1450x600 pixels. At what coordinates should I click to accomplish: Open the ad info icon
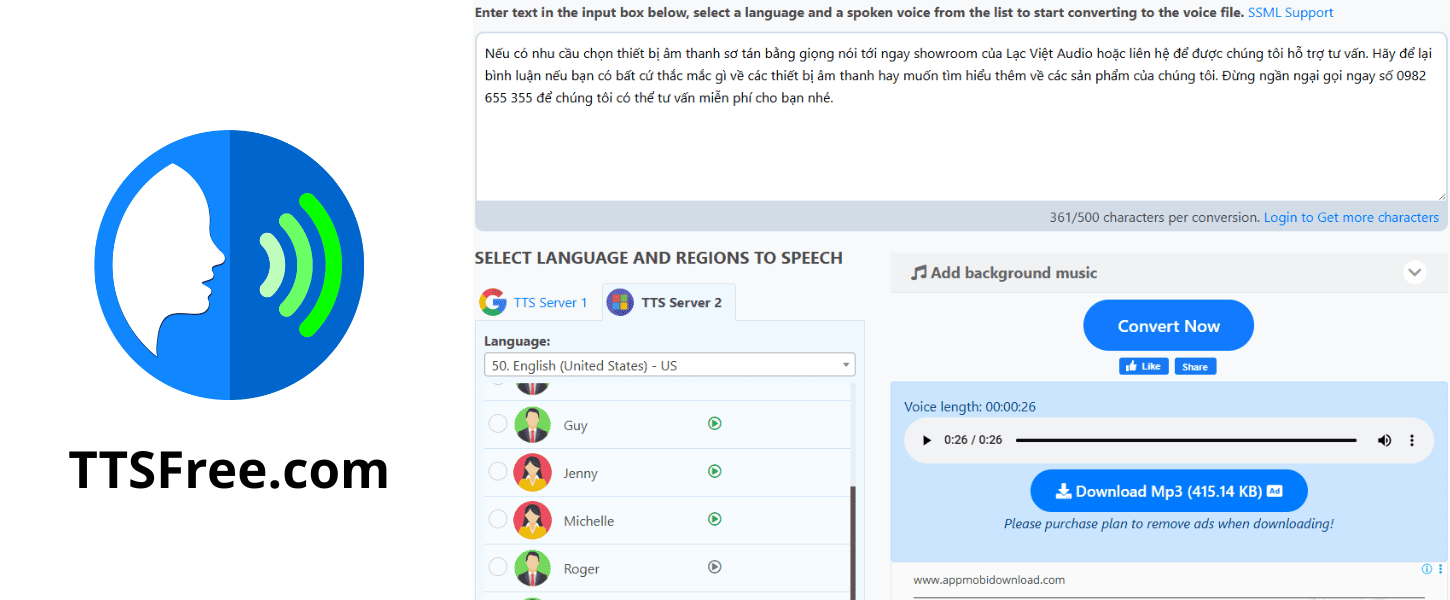pos(1426,569)
